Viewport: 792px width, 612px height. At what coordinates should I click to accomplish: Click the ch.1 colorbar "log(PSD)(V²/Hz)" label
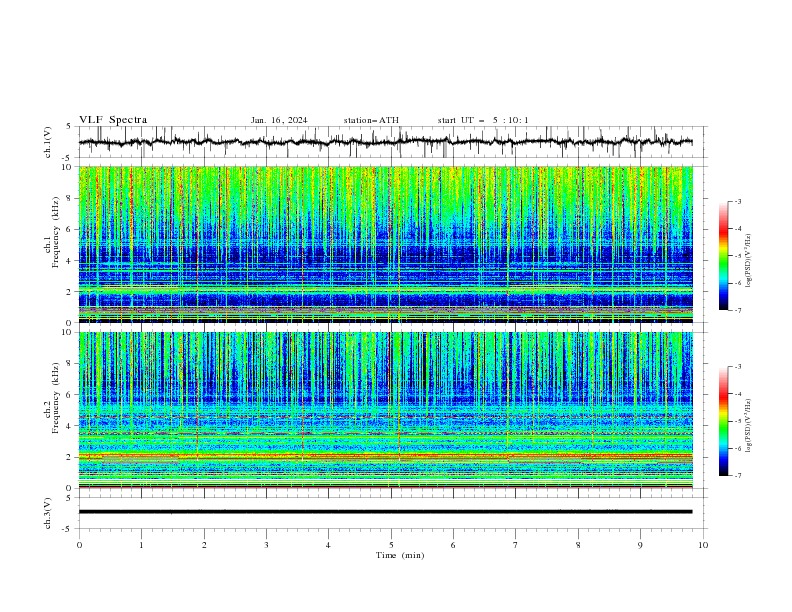point(749,261)
